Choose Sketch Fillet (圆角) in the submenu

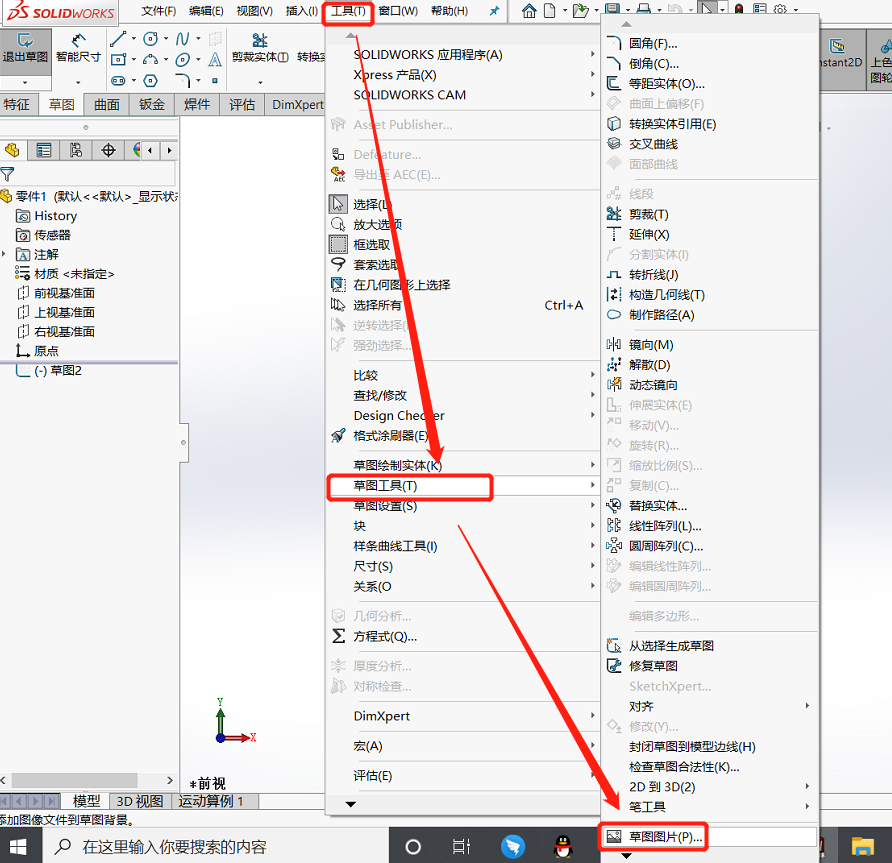[652, 44]
